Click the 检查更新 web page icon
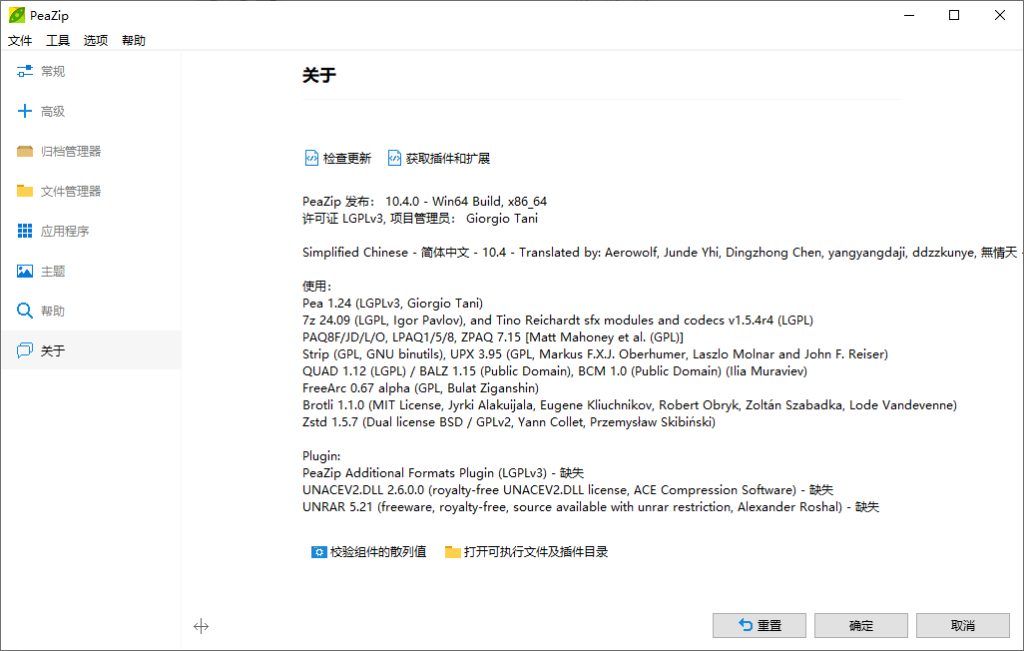1024x651 pixels. click(312, 158)
